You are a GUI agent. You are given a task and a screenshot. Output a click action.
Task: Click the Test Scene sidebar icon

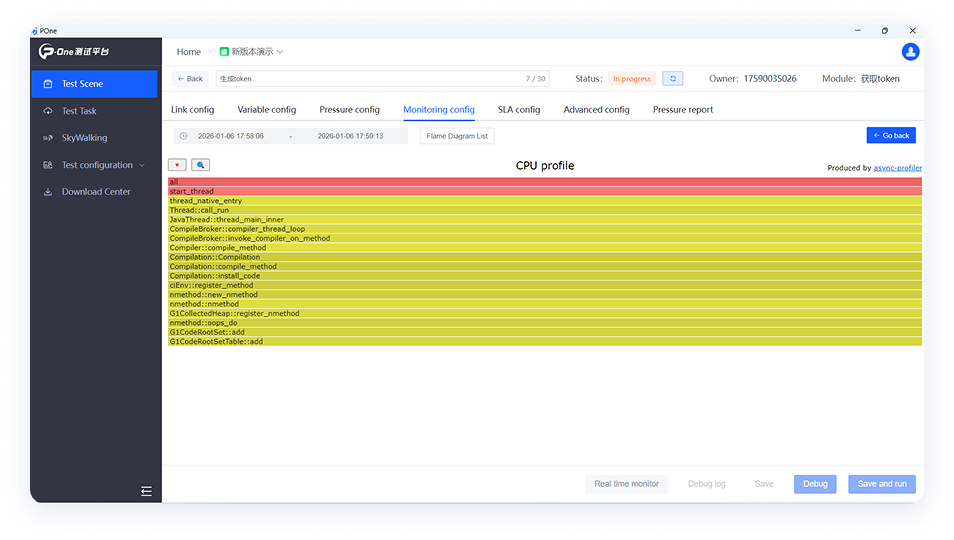48,84
